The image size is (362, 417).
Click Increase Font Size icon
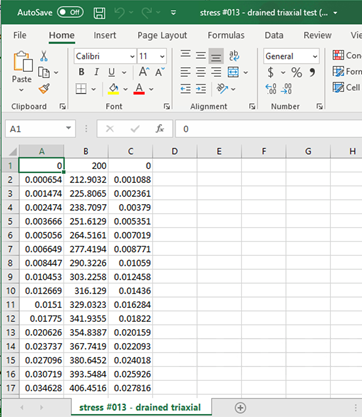click(144, 72)
